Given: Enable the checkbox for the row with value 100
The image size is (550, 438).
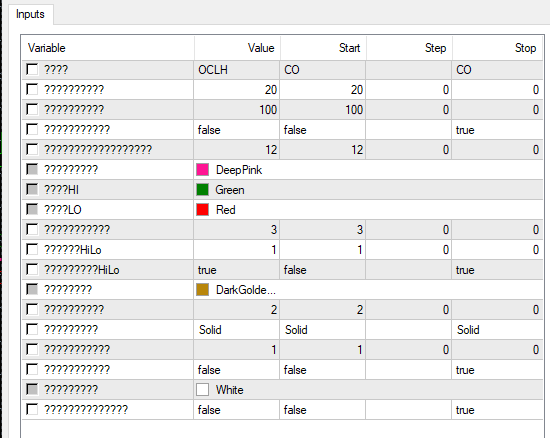Looking at the screenshot, I should 32,109.
